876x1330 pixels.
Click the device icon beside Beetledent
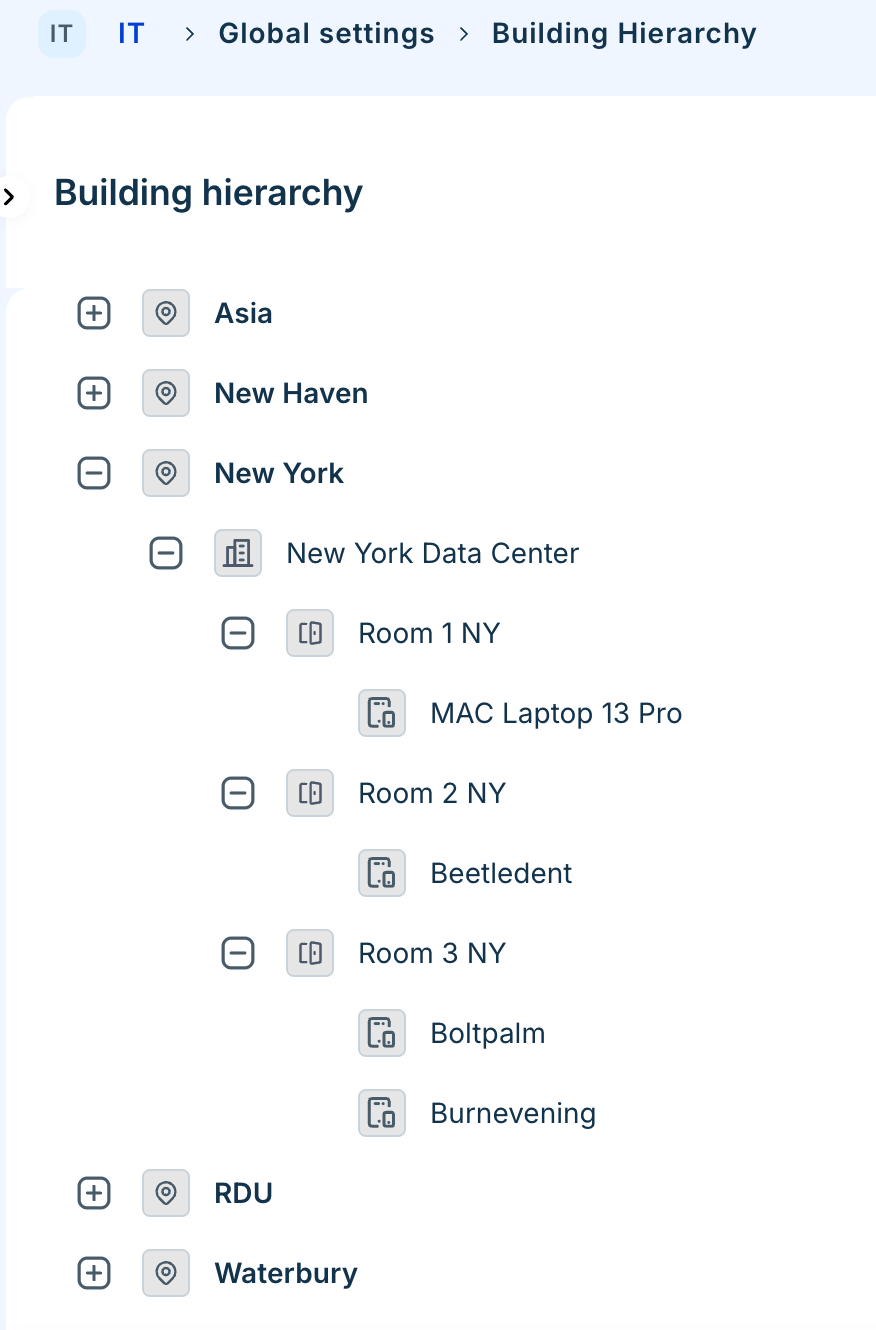pyautogui.click(x=382, y=873)
